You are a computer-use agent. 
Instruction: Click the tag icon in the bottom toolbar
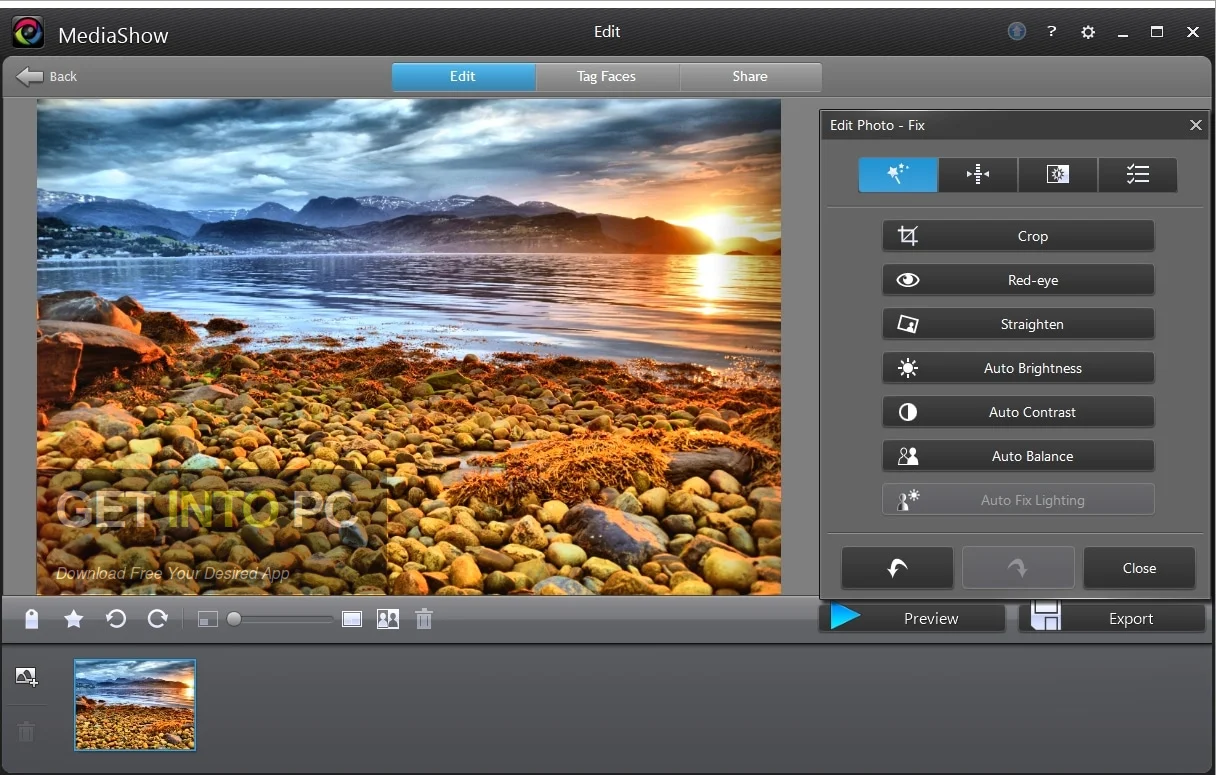pyautogui.click(x=31, y=618)
